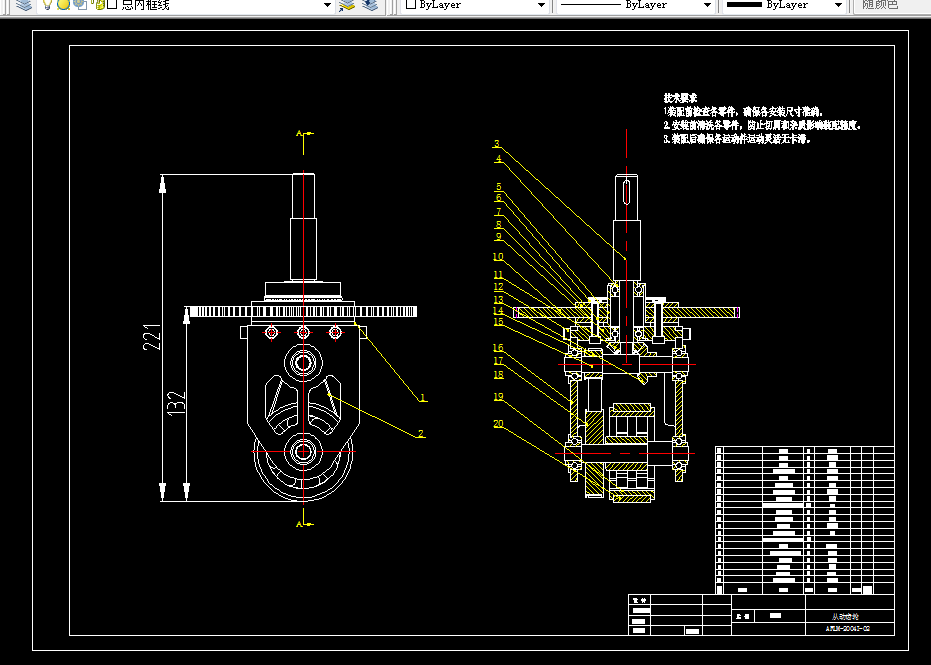Toggle the layer lock padlock icon
931x665 pixels.
tap(99, 5)
